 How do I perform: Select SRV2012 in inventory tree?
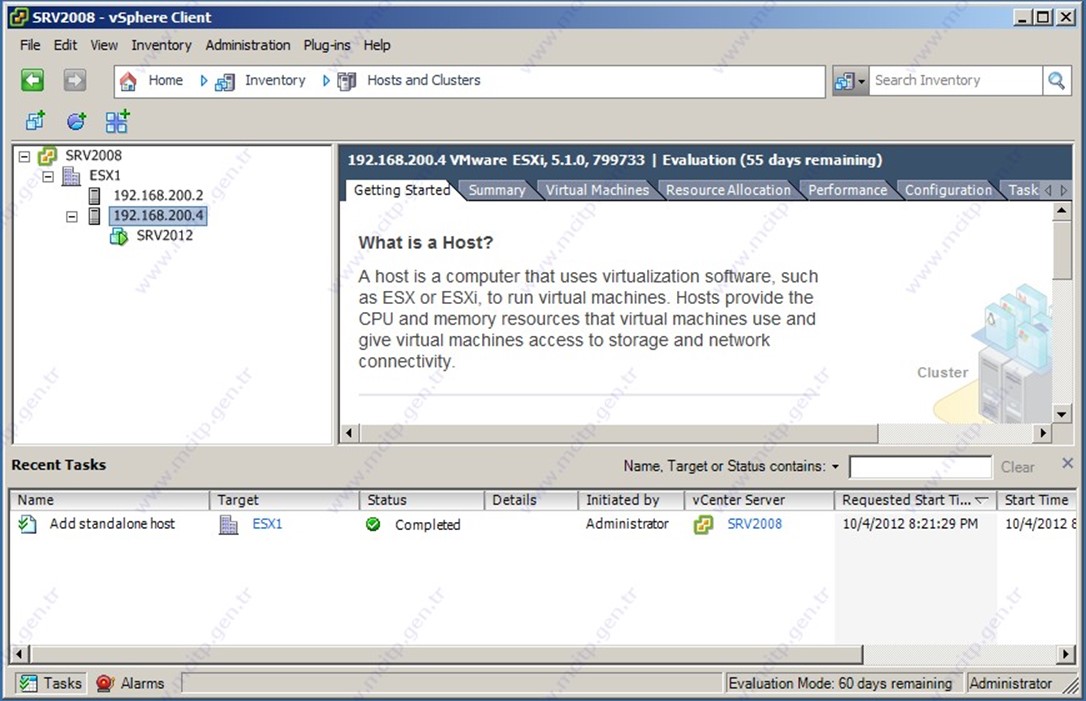point(165,236)
